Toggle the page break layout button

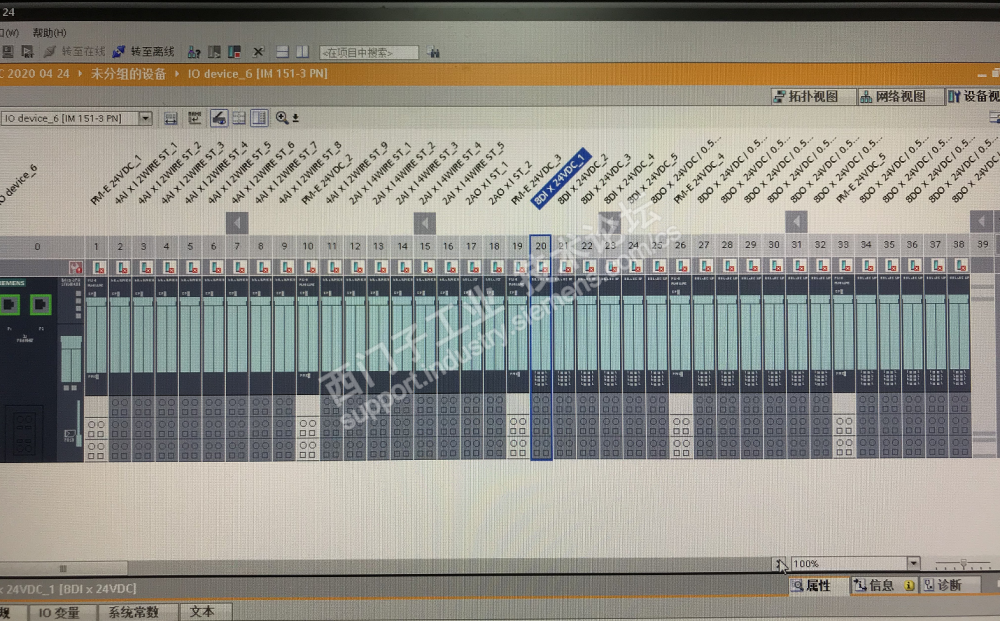click(x=259, y=118)
